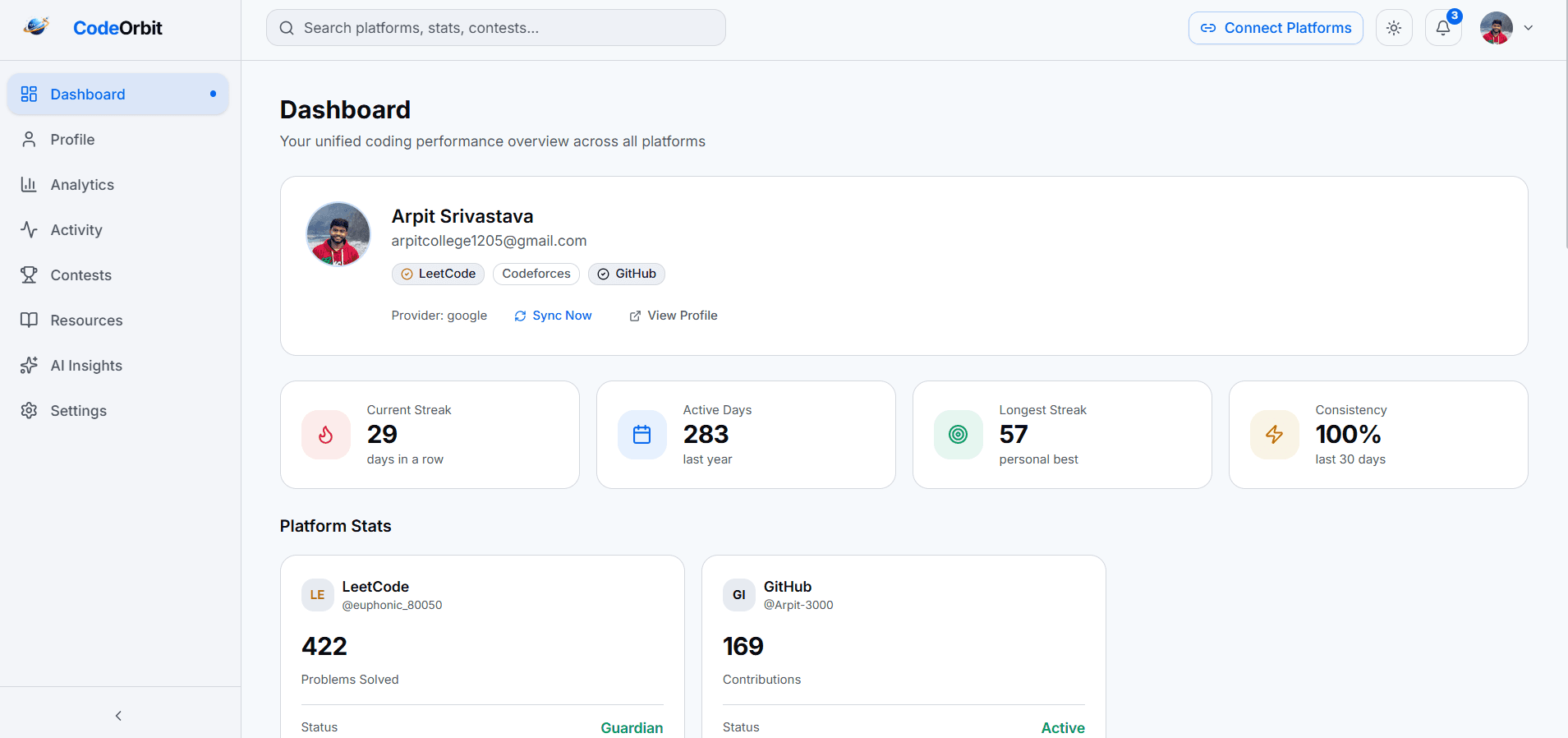Click the CodeOrbit planet logo icon
The height and width of the screenshot is (738, 1568).
coord(36,27)
